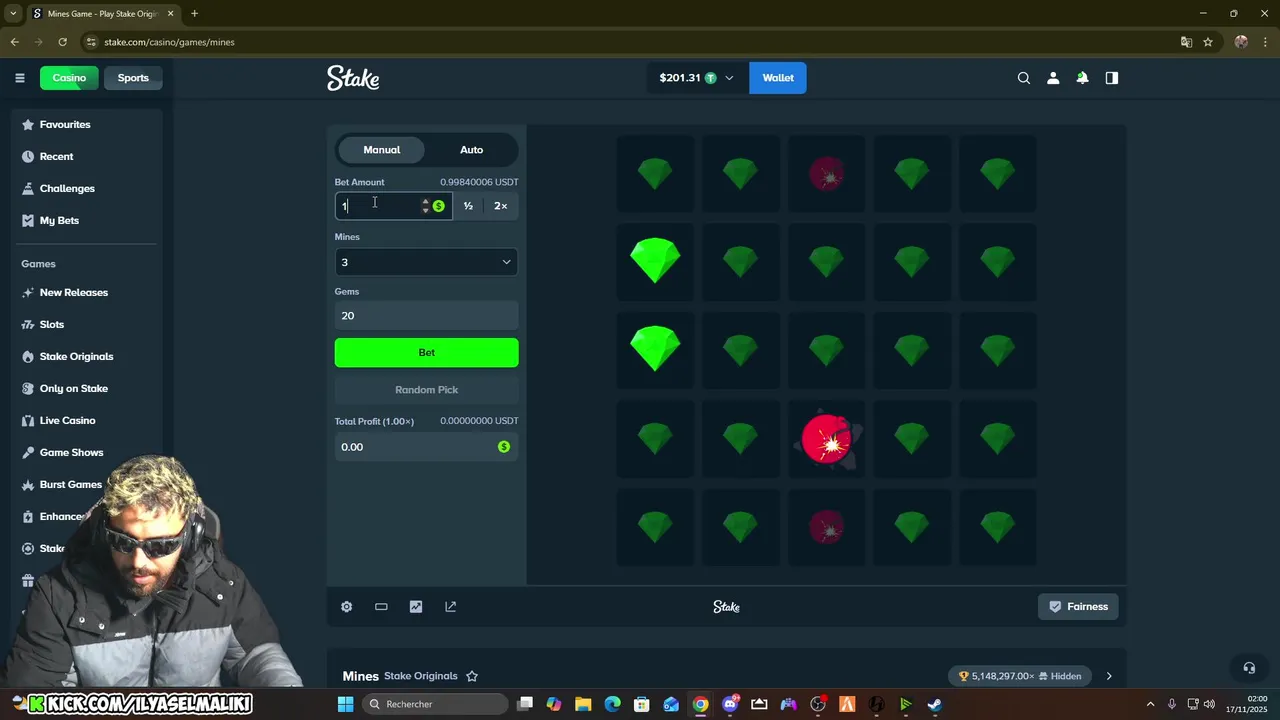This screenshot has height=720, width=1280.
Task: Expand the Mines count dropdown
Action: pyautogui.click(x=426, y=262)
